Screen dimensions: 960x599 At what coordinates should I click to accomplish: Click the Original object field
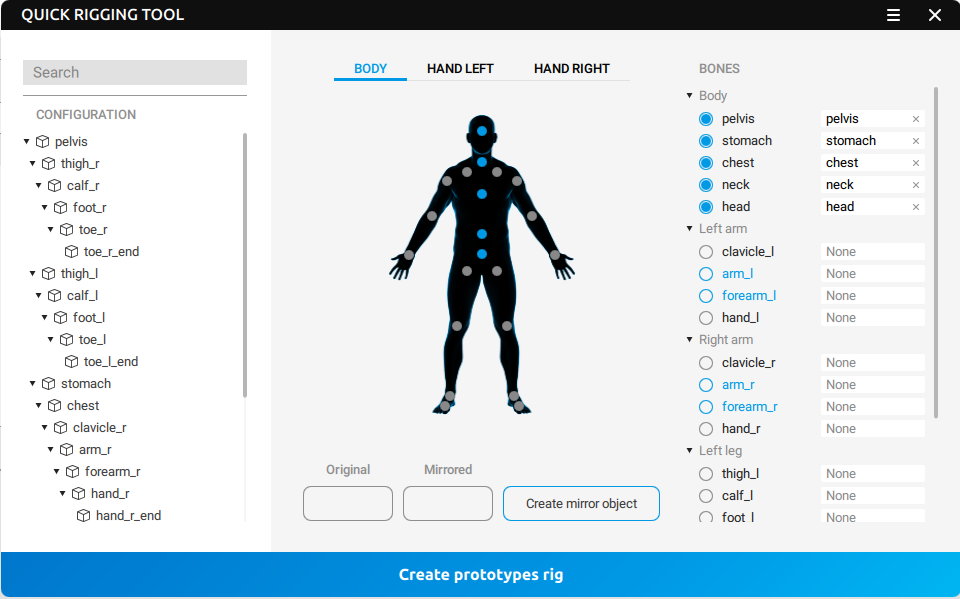point(348,503)
